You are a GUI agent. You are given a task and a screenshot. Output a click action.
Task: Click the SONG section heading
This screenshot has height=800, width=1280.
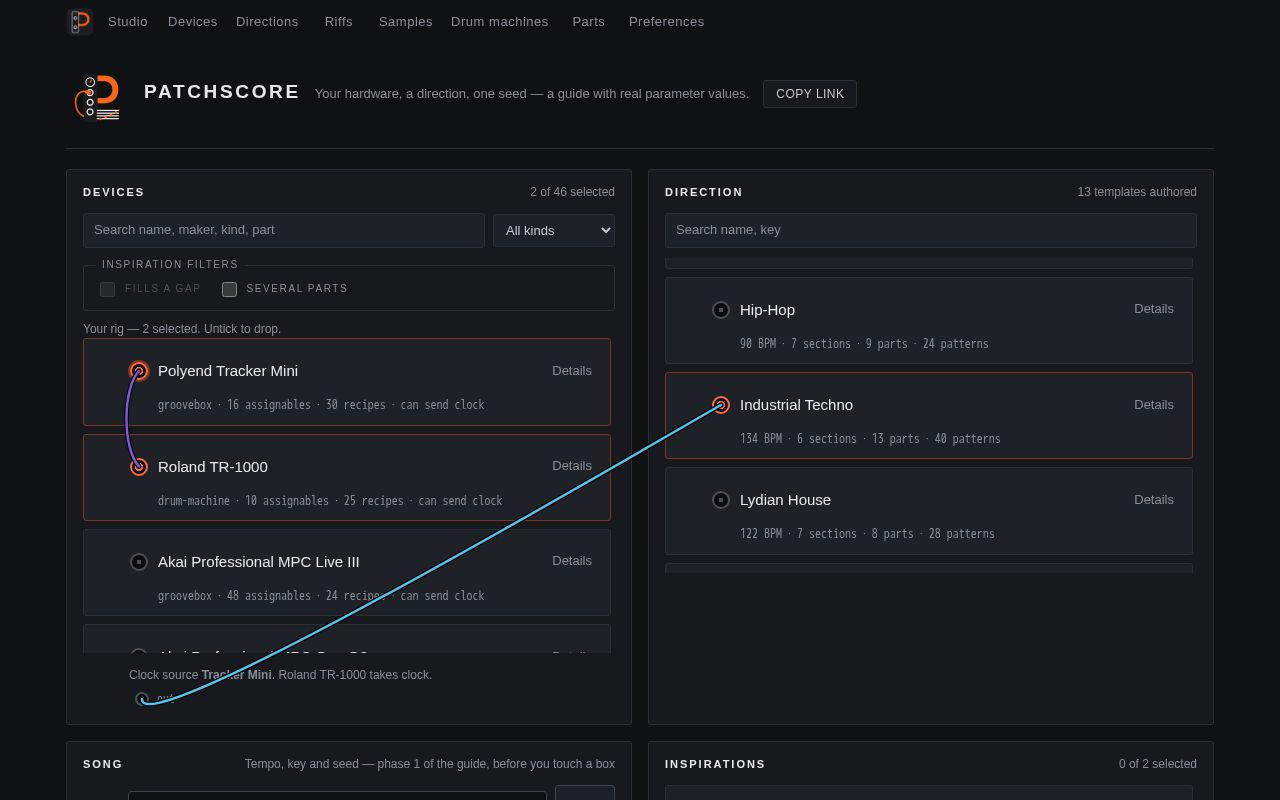point(103,764)
